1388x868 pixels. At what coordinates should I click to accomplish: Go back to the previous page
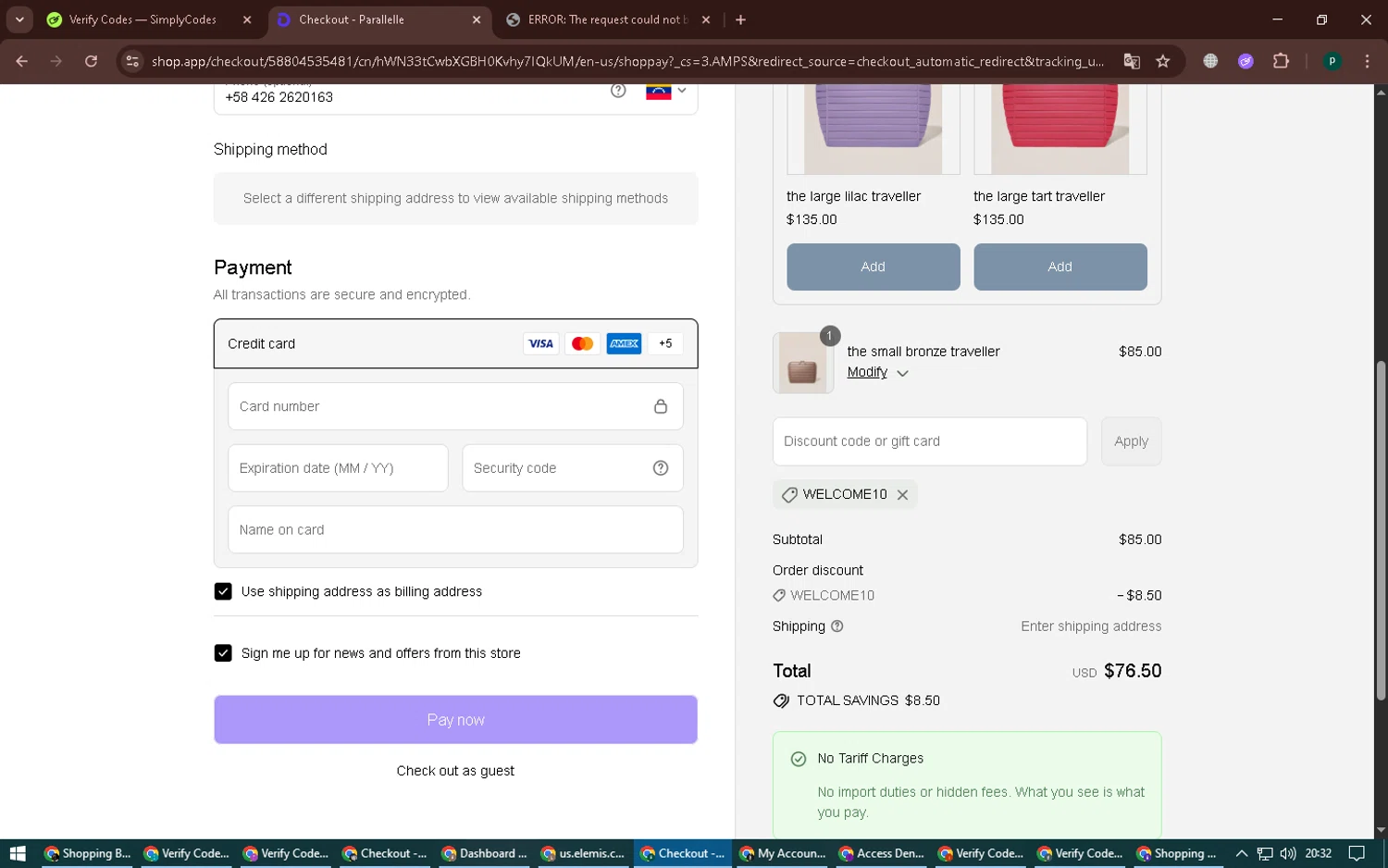22,61
